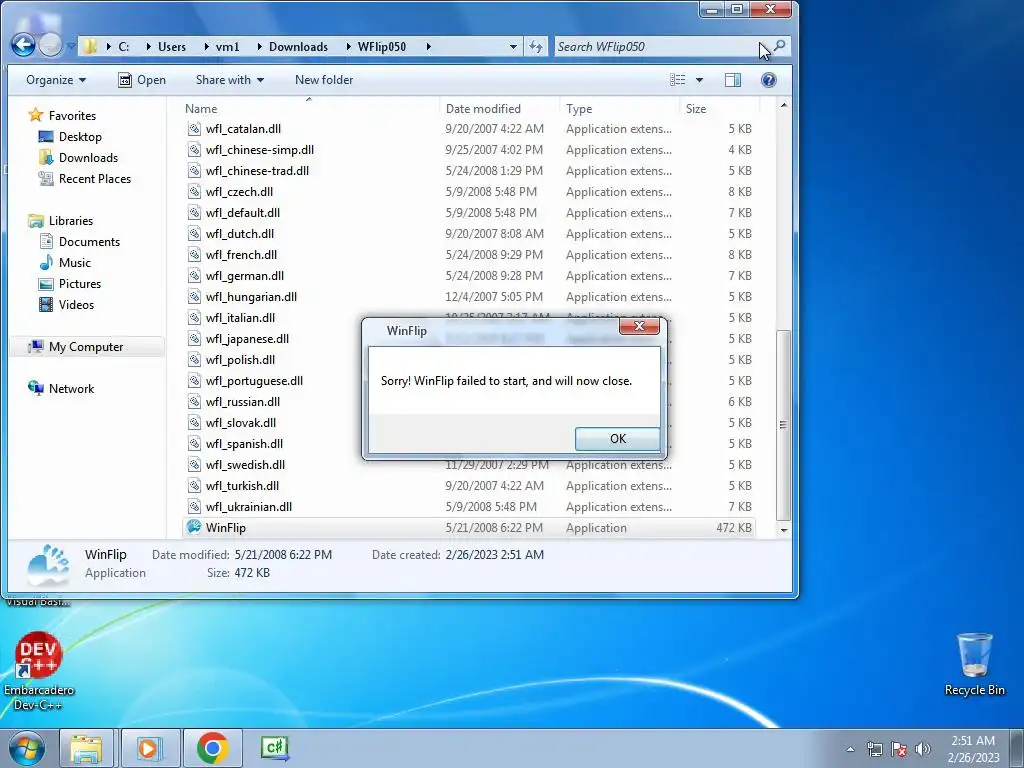Viewport: 1024px width, 768px height.
Task: Open the Pictures library
Action: [x=80, y=283]
